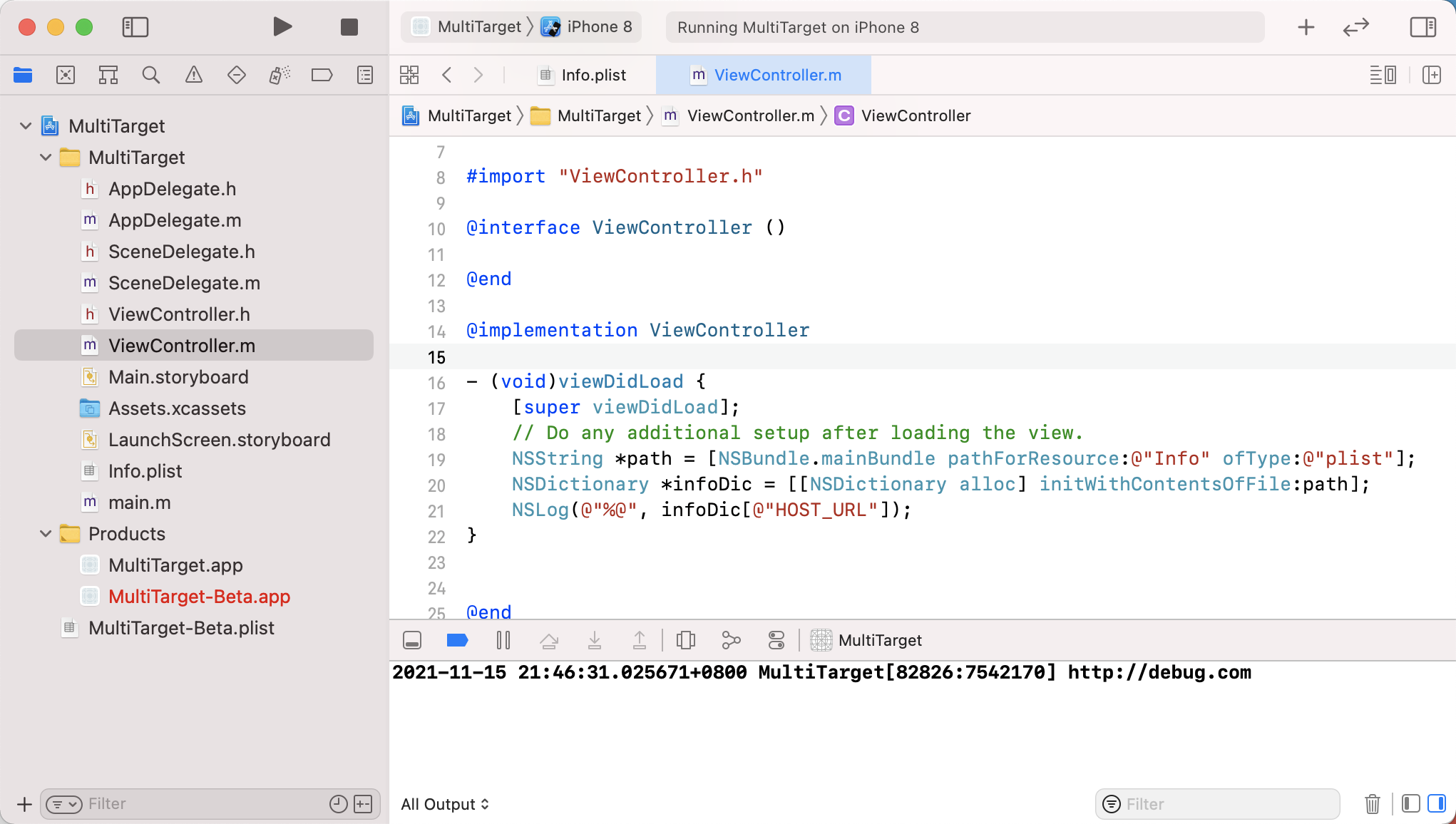Open the All Output dropdown

pyautogui.click(x=445, y=804)
